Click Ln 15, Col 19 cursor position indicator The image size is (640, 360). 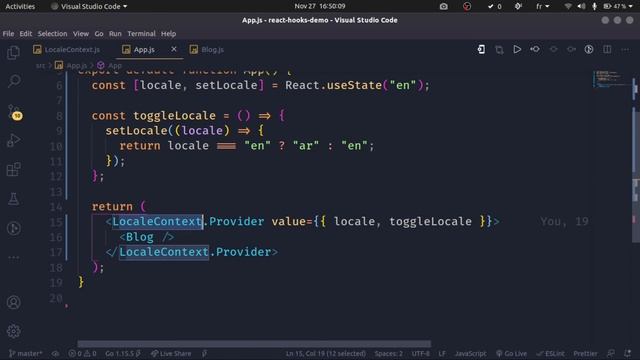tap(325, 353)
